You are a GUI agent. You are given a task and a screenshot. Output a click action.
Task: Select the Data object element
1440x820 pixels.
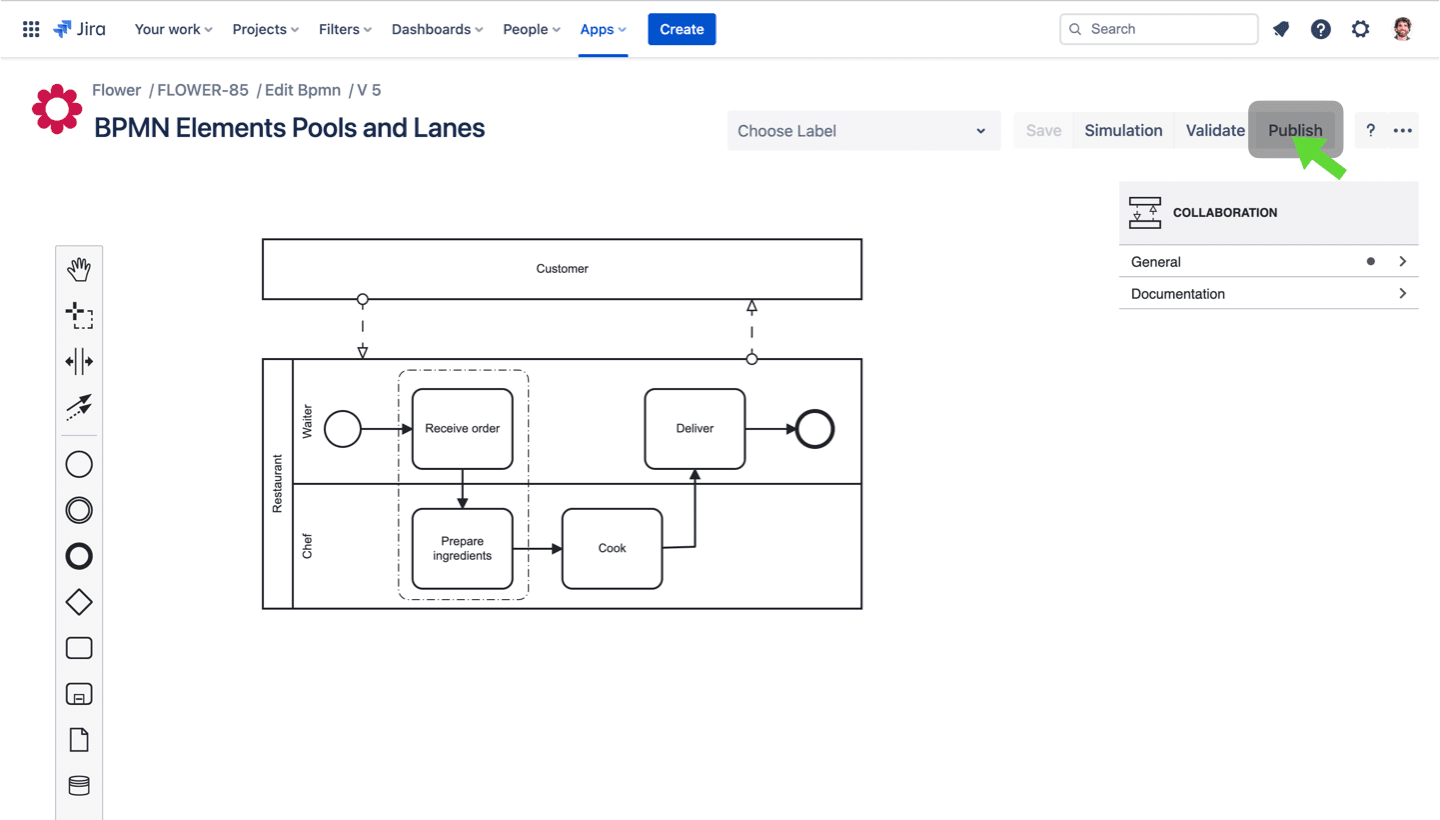79,739
